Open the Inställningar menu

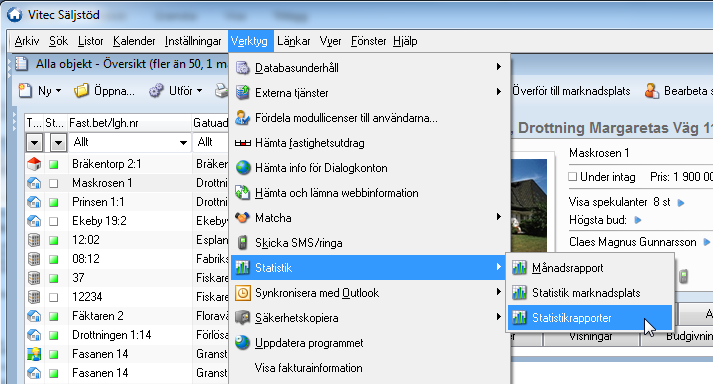coord(193,41)
